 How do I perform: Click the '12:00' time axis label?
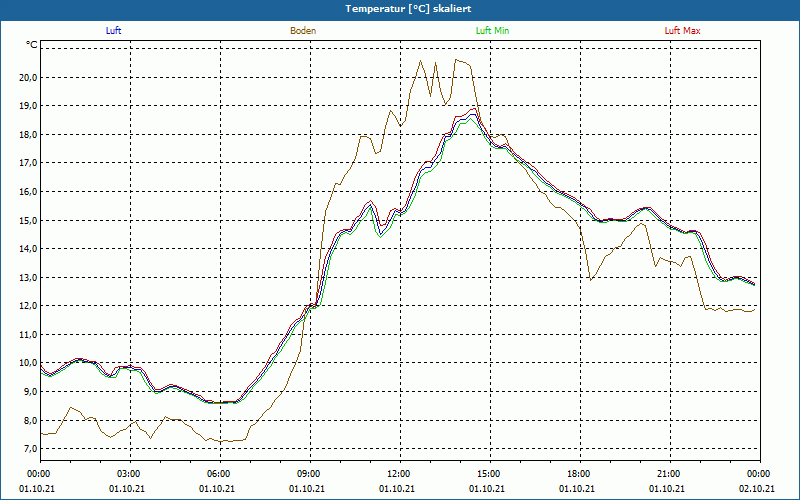400,474
